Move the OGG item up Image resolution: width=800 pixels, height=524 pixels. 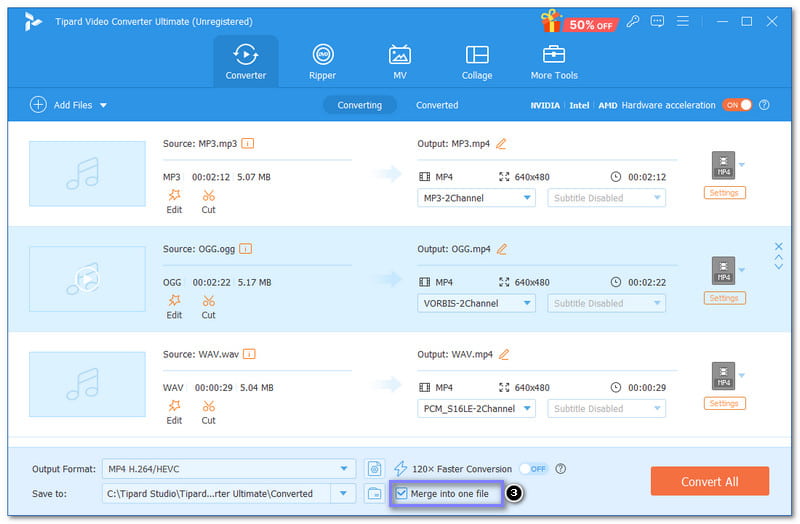tap(779, 257)
